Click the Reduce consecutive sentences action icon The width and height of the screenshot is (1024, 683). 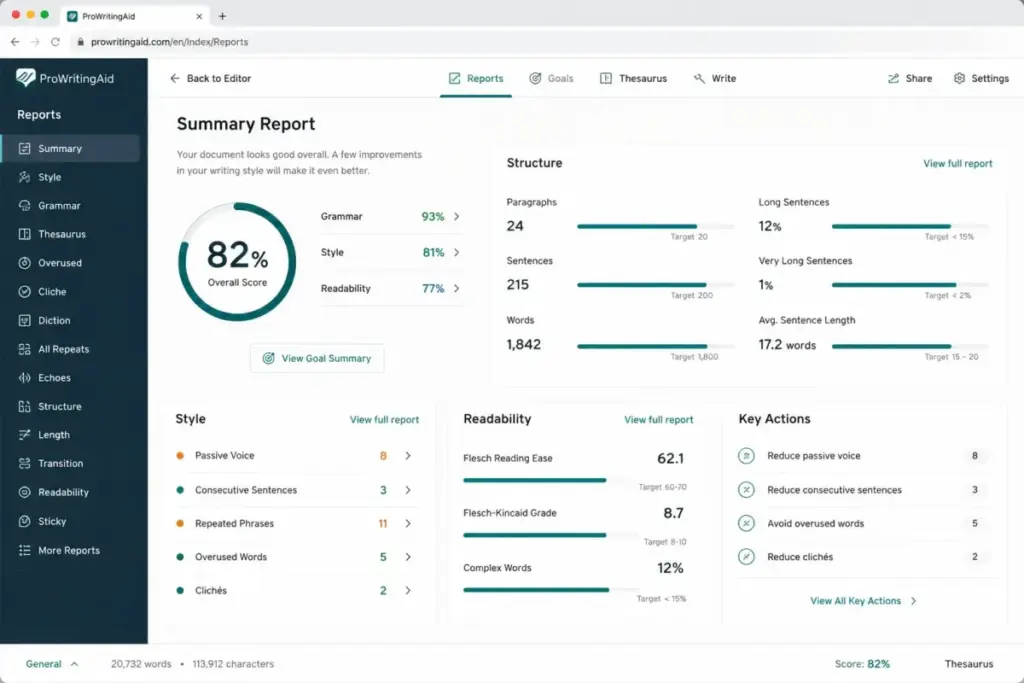[x=746, y=490]
